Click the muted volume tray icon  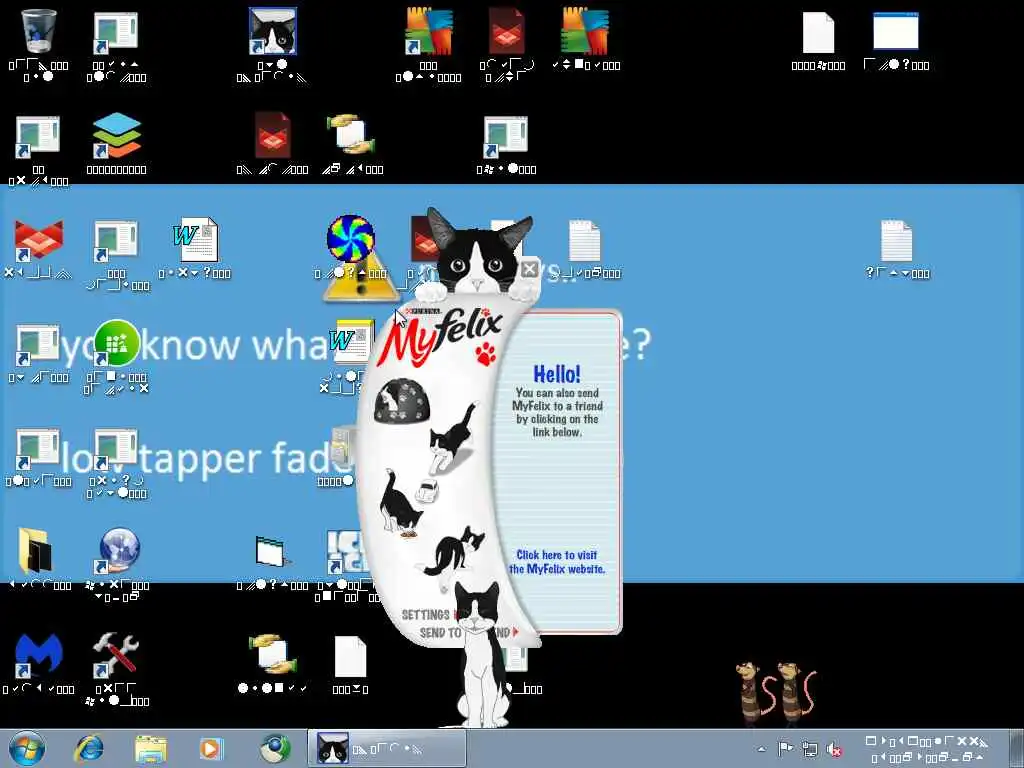point(834,749)
